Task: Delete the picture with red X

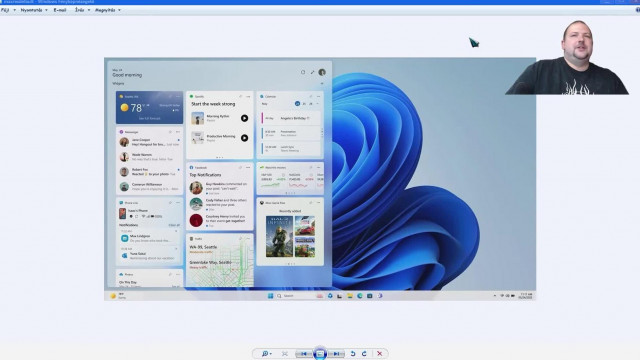Action: pos(380,353)
